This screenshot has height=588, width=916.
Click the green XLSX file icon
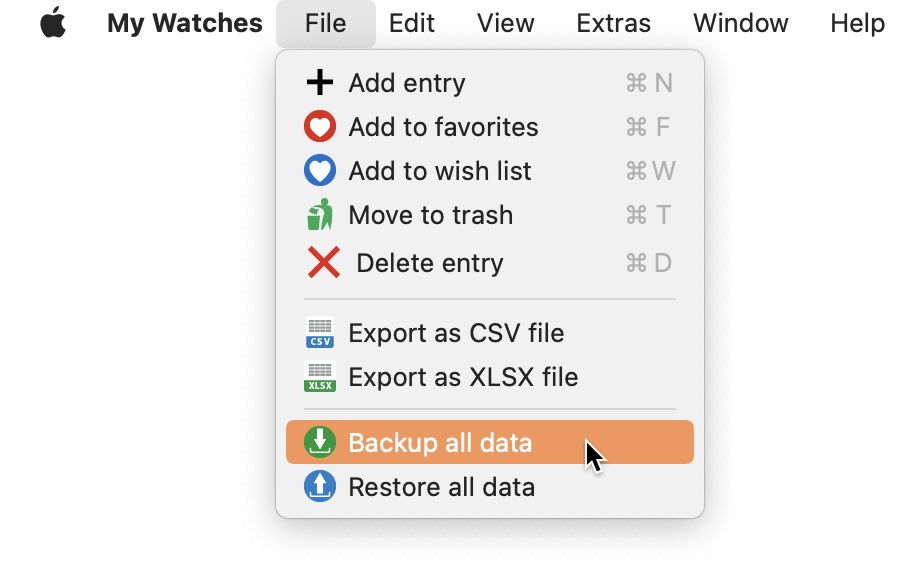tap(320, 377)
